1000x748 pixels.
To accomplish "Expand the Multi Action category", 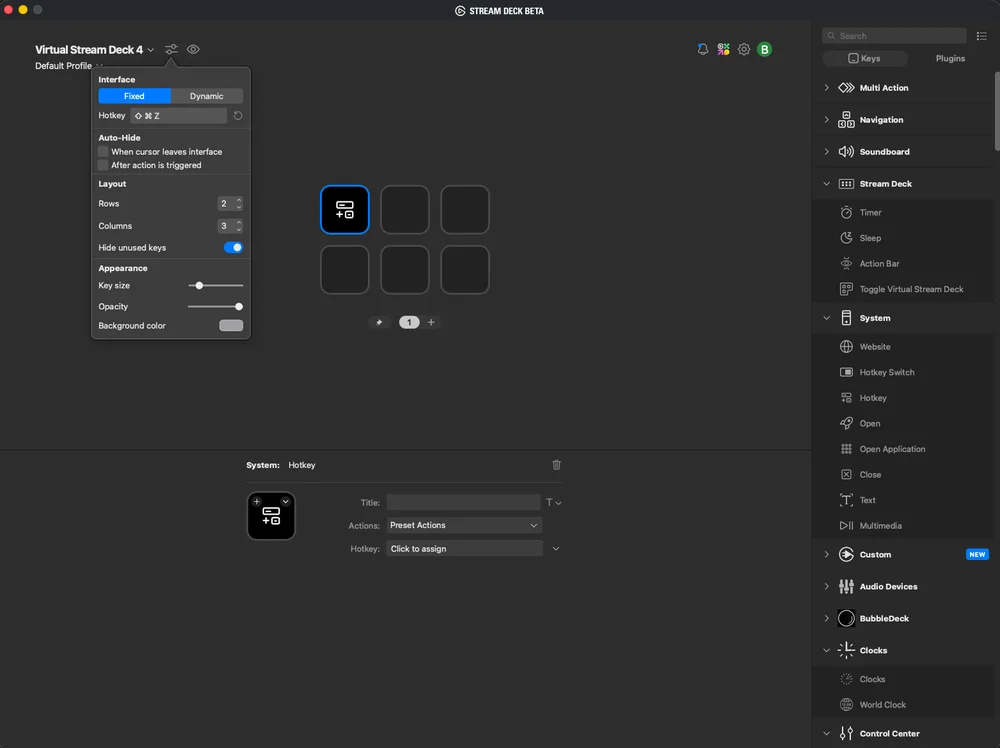I will (827, 88).
